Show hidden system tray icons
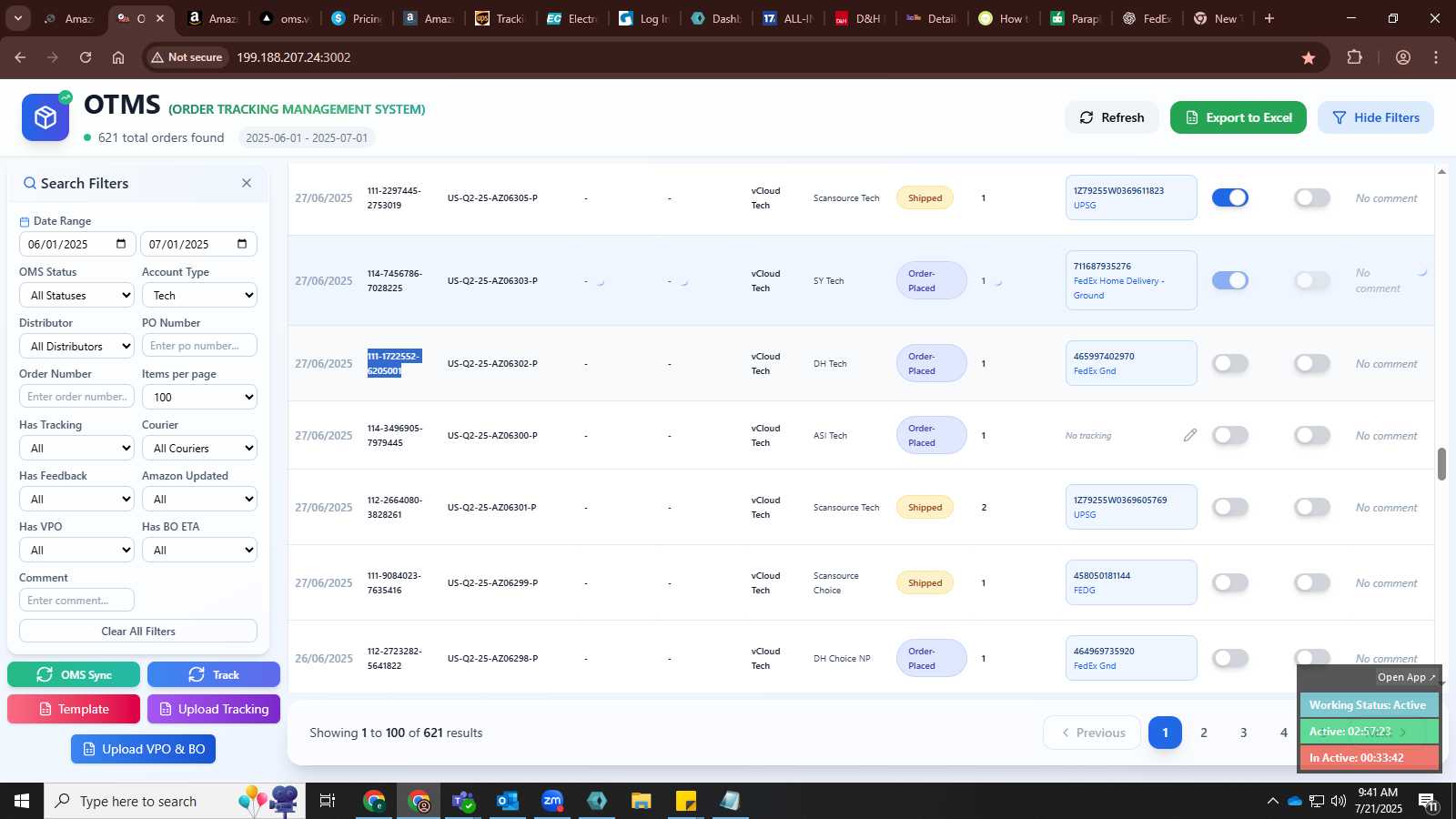The image size is (1456, 819). pyautogui.click(x=1272, y=801)
